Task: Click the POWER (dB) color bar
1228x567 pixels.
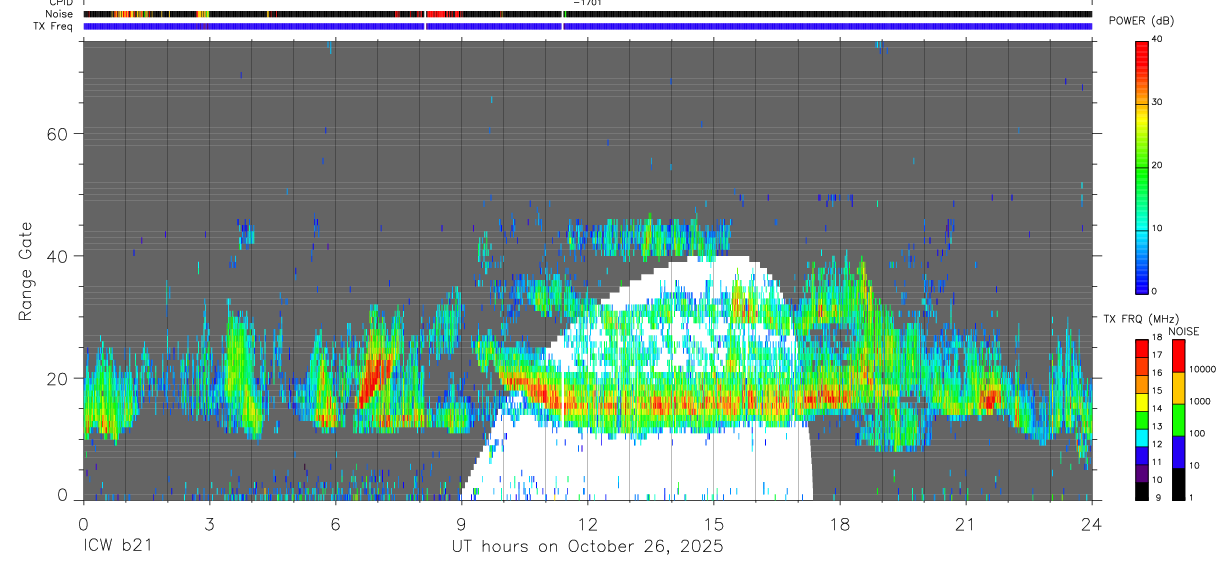Action: [1143, 165]
